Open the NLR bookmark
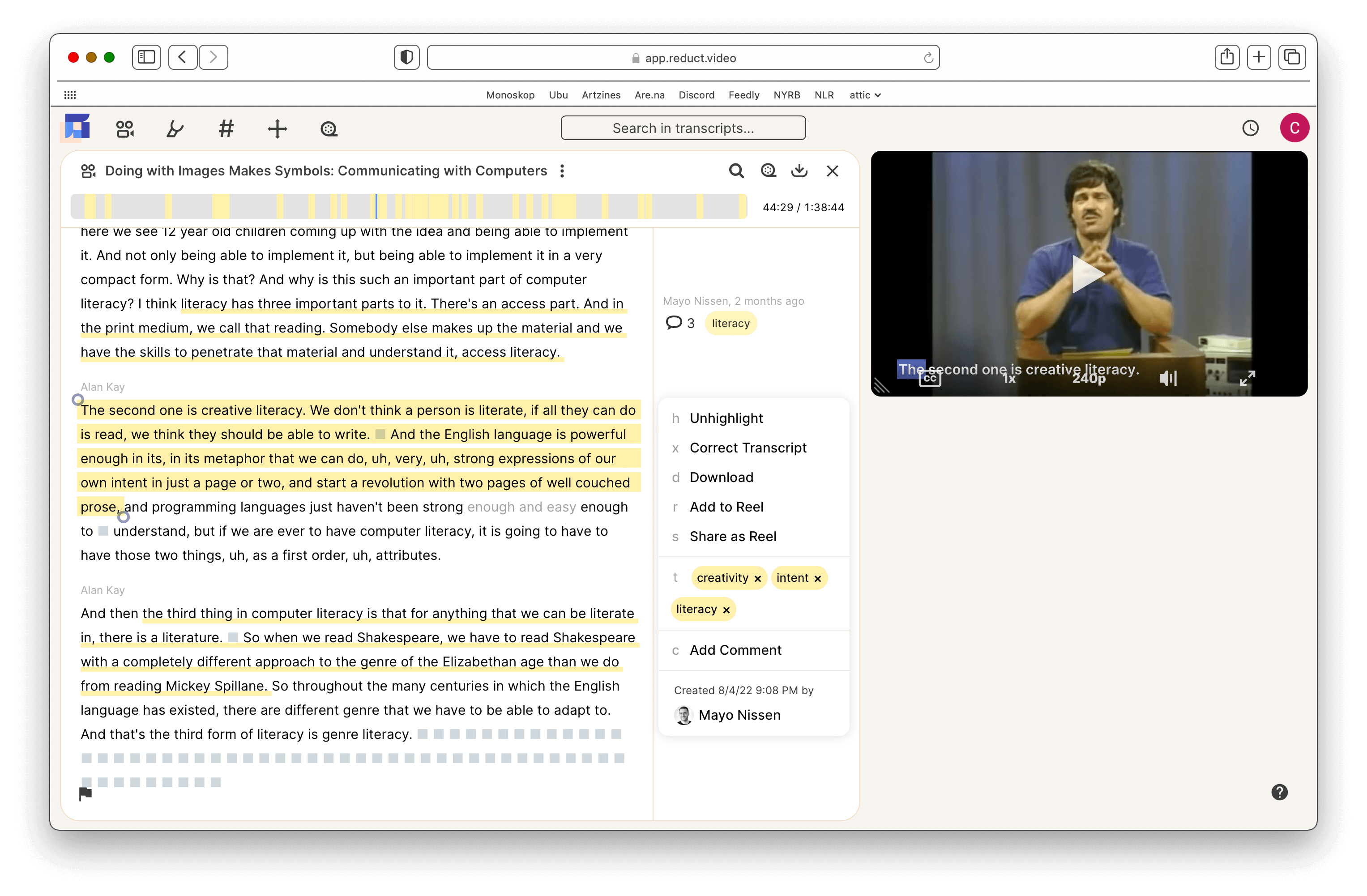 (824, 95)
